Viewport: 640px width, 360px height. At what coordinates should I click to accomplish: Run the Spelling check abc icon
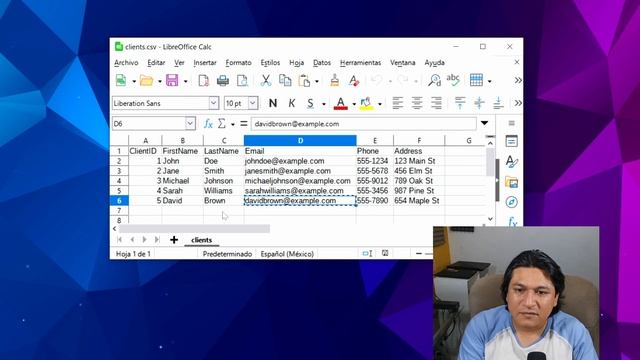pos(453,80)
